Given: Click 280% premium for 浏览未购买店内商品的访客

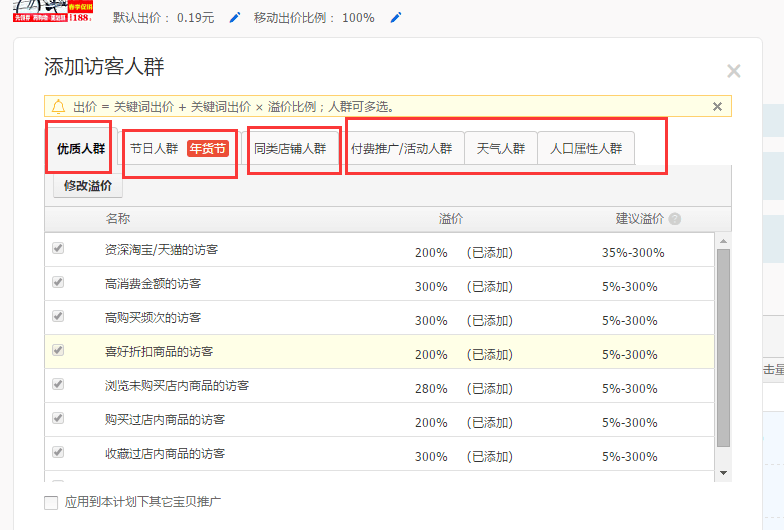Looking at the screenshot, I should click(x=431, y=388).
